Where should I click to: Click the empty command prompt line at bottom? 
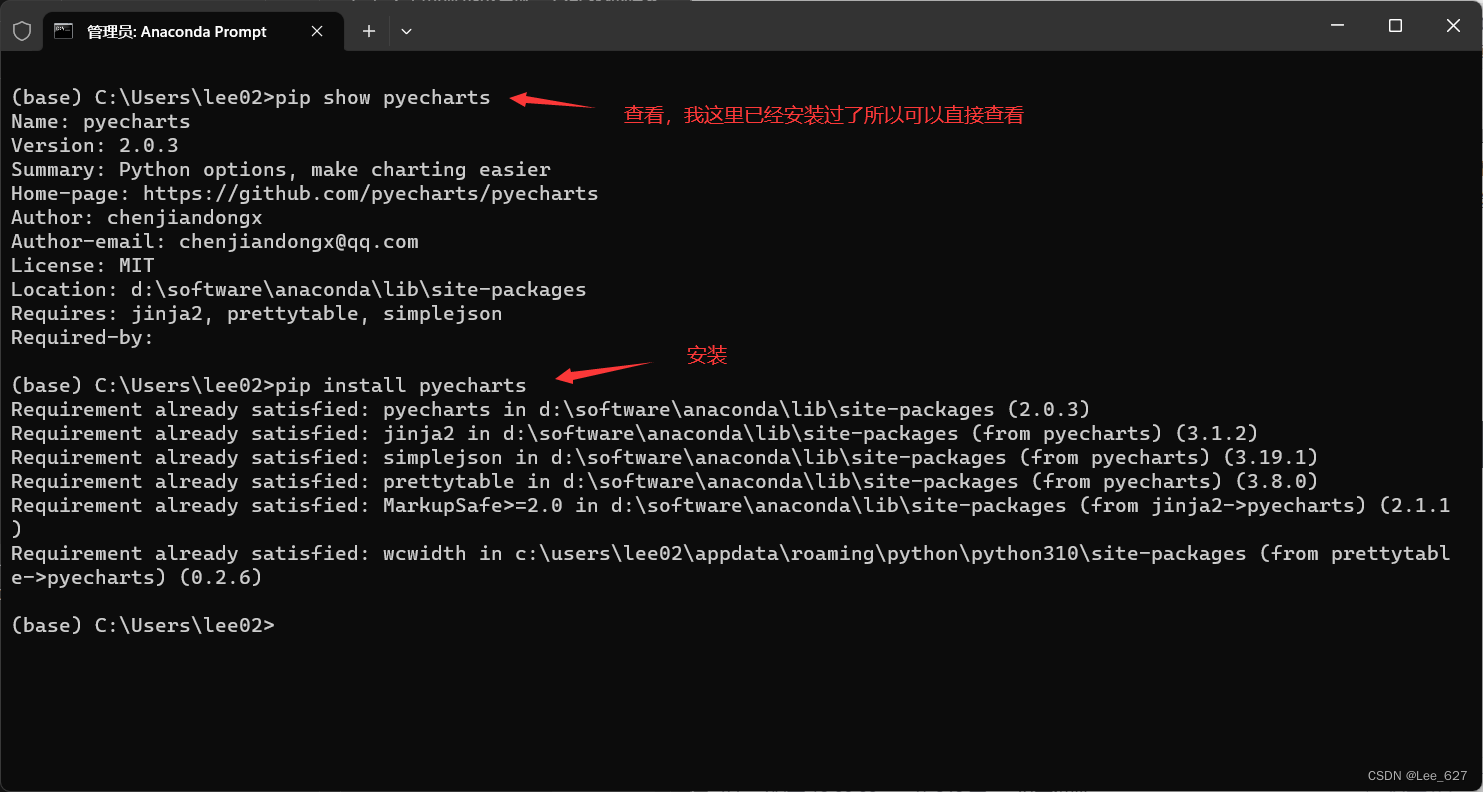140,625
